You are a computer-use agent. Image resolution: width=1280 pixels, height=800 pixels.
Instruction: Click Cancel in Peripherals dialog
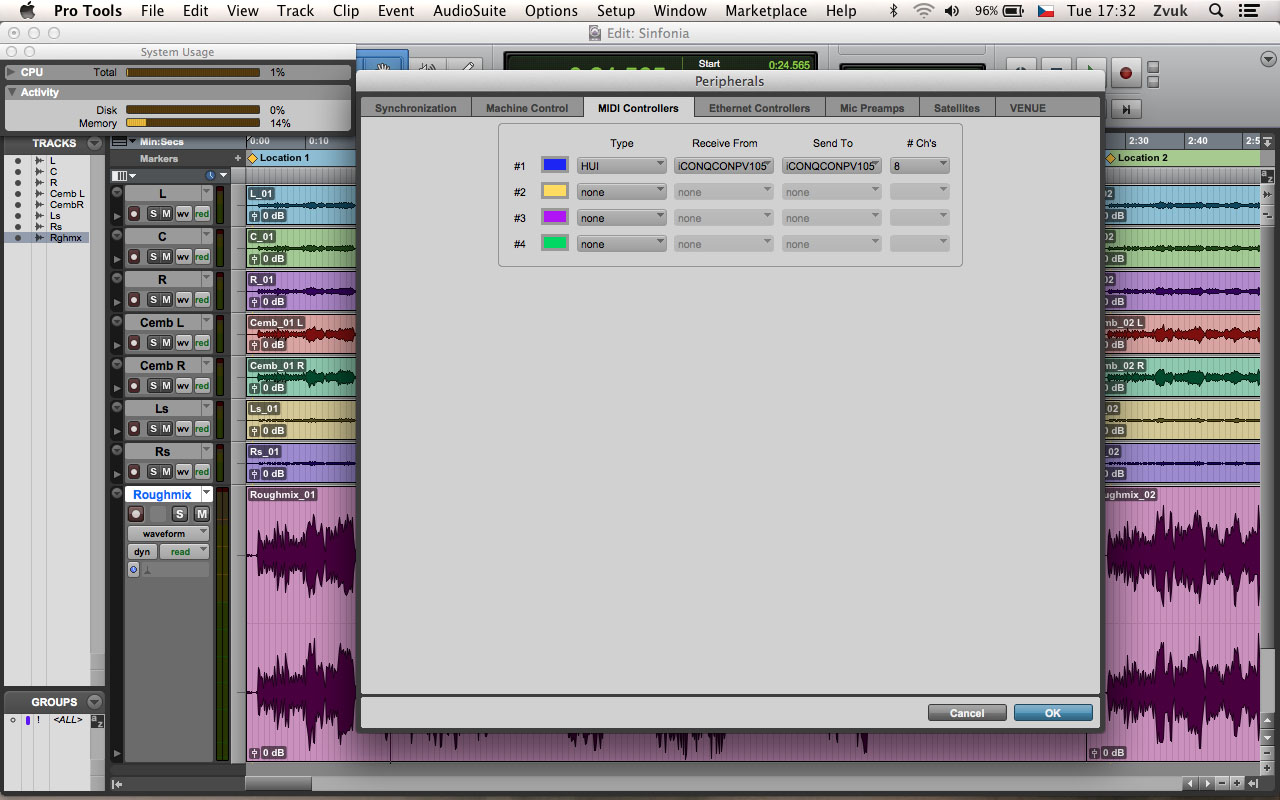[966, 713]
